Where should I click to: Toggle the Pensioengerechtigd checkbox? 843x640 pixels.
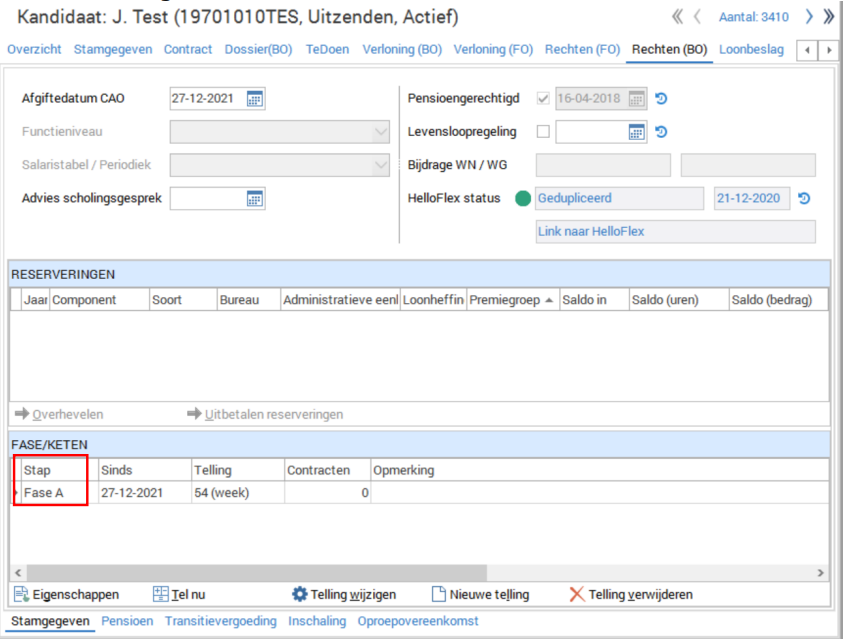[x=543, y=99]
